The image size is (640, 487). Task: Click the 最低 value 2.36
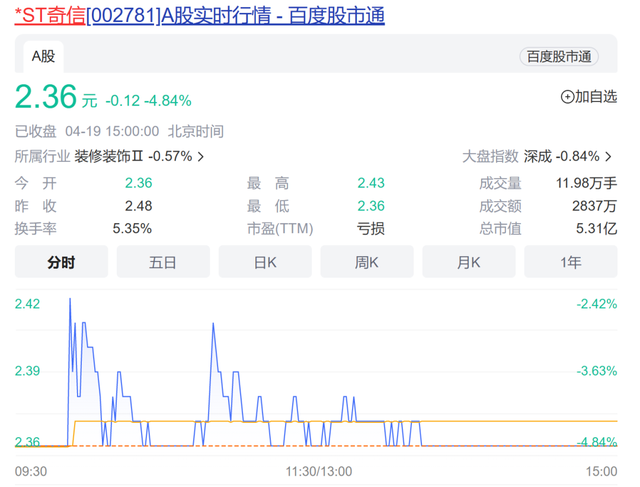point(371,206)
